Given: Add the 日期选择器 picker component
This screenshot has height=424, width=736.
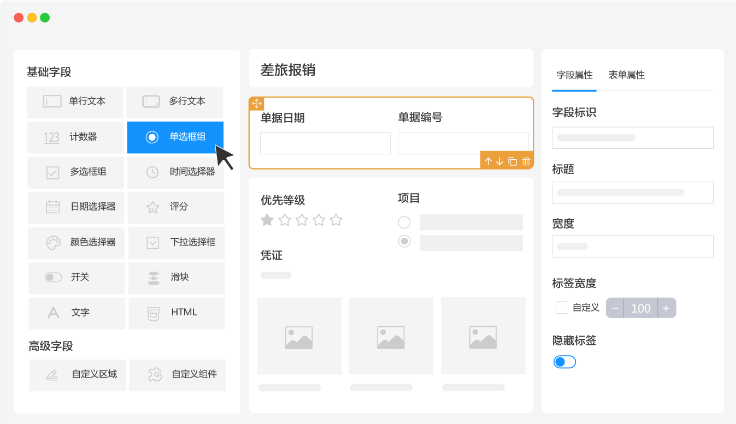Looking at the screenshot, I should 76,207.
